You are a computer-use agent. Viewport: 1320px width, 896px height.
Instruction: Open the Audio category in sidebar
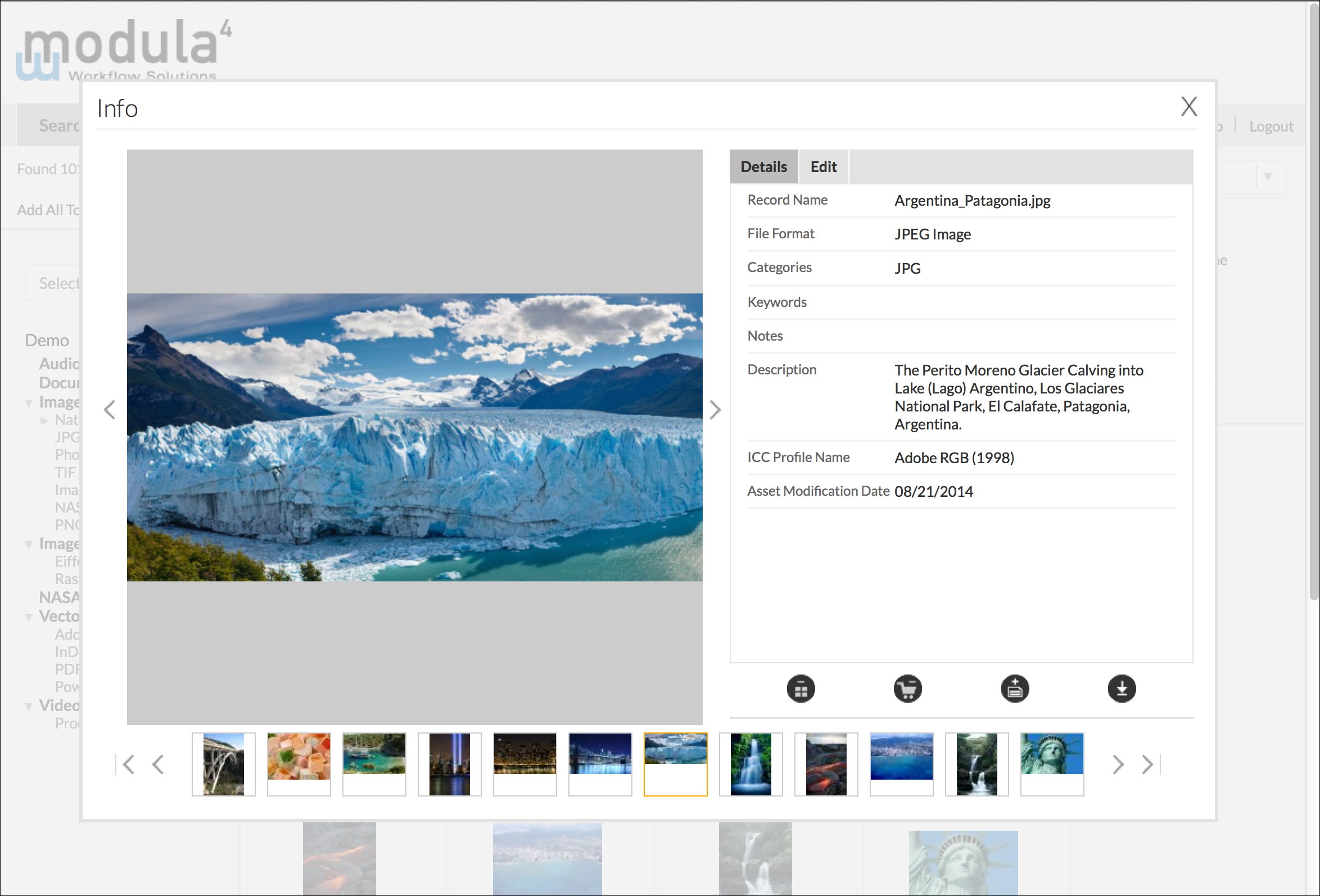pyautogui.click(x=59, y=363)
